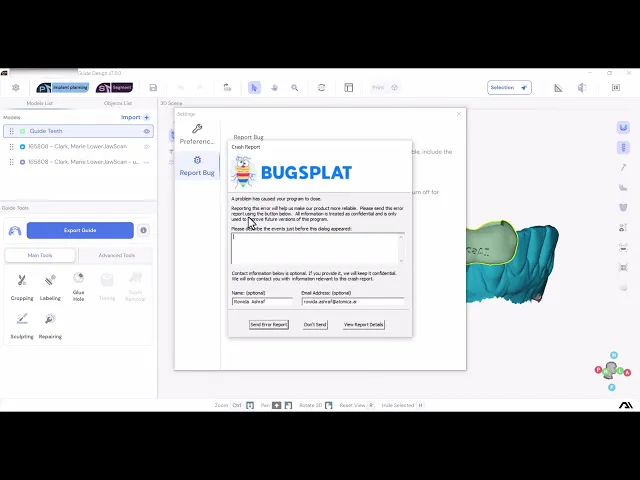
Task: Click the View Report Details button
Action: click(364, 324)
